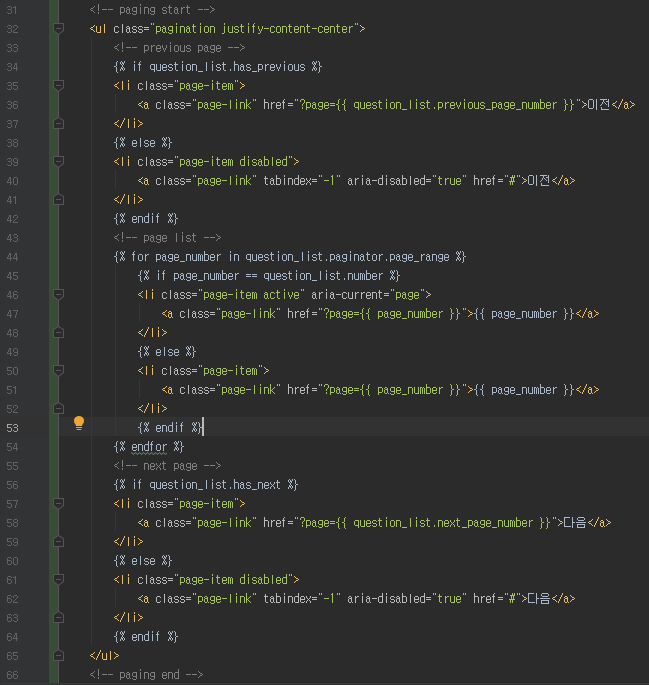Click the 'page list' comment
This screenshot has height=685, width=649.
click(x=167, y=238)
